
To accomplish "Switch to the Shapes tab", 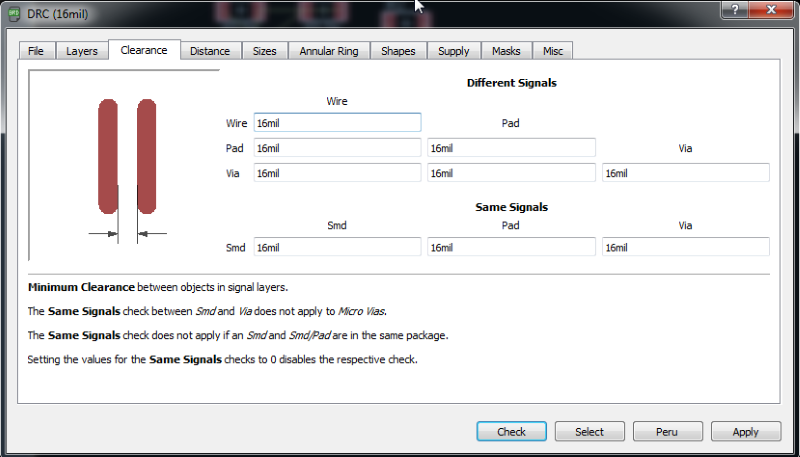I will coord(398,51).
